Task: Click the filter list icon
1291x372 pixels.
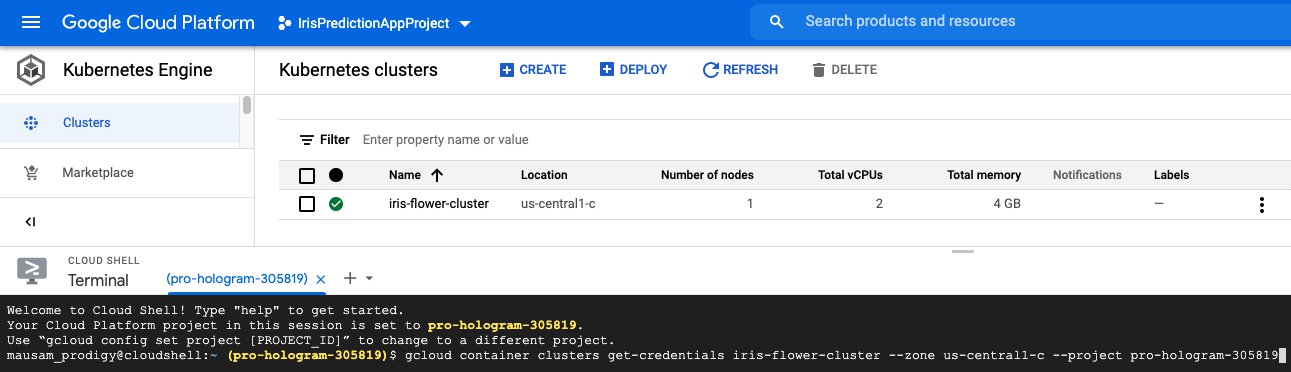Action: pos(307,140)
